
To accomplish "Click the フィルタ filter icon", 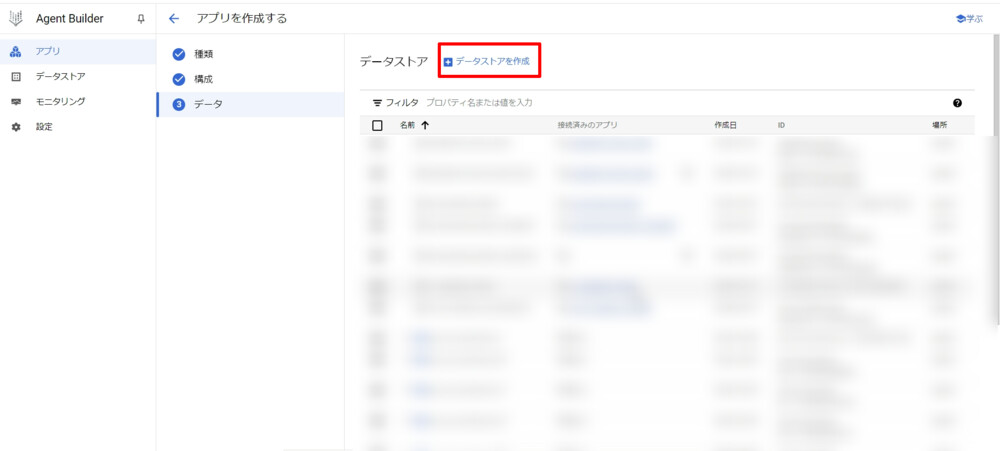I will (378, 103).
